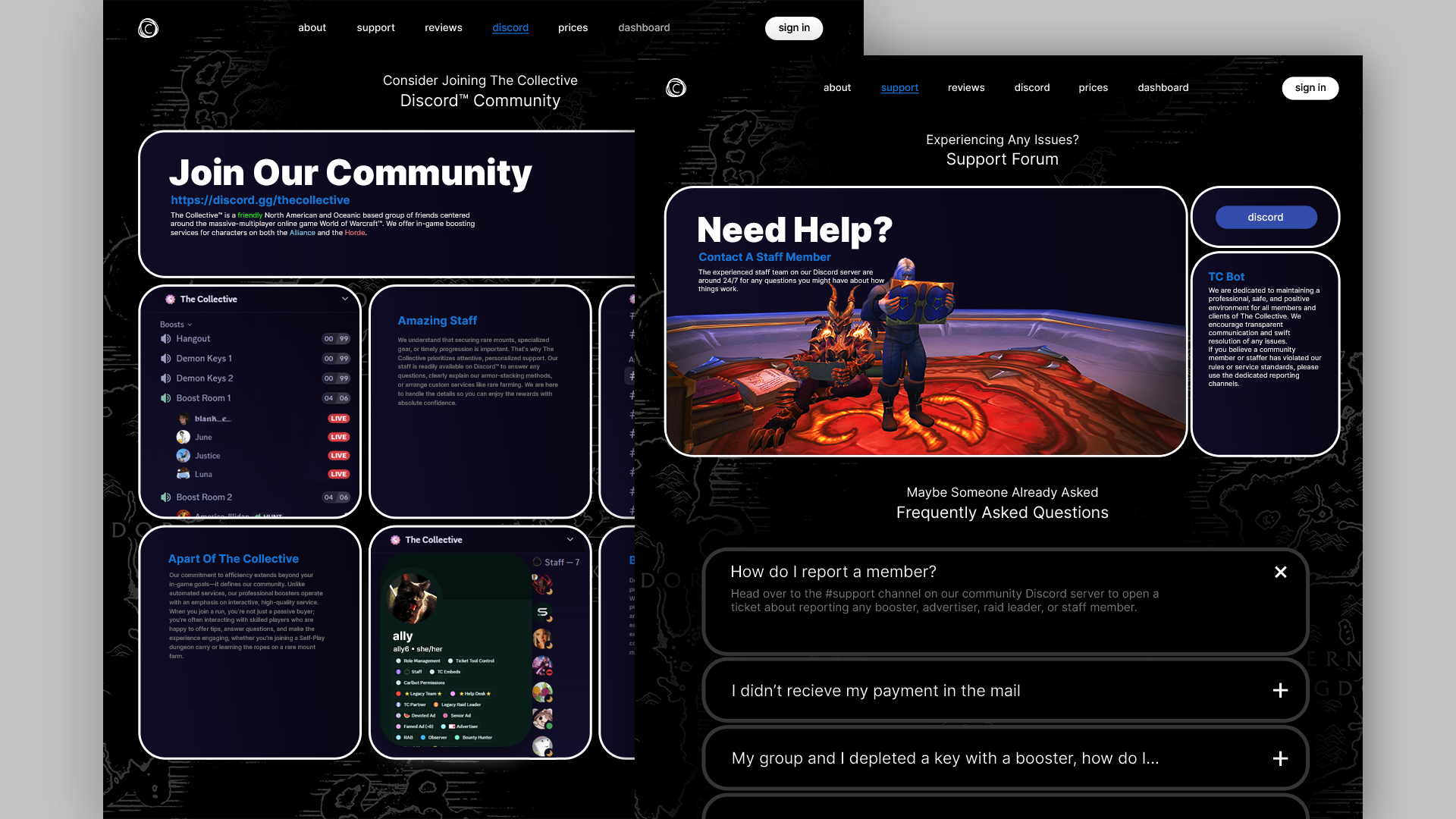Click the Boost Room 1 speaker icon
Viewport: 1456px width, 819px height.
point(165,398)
